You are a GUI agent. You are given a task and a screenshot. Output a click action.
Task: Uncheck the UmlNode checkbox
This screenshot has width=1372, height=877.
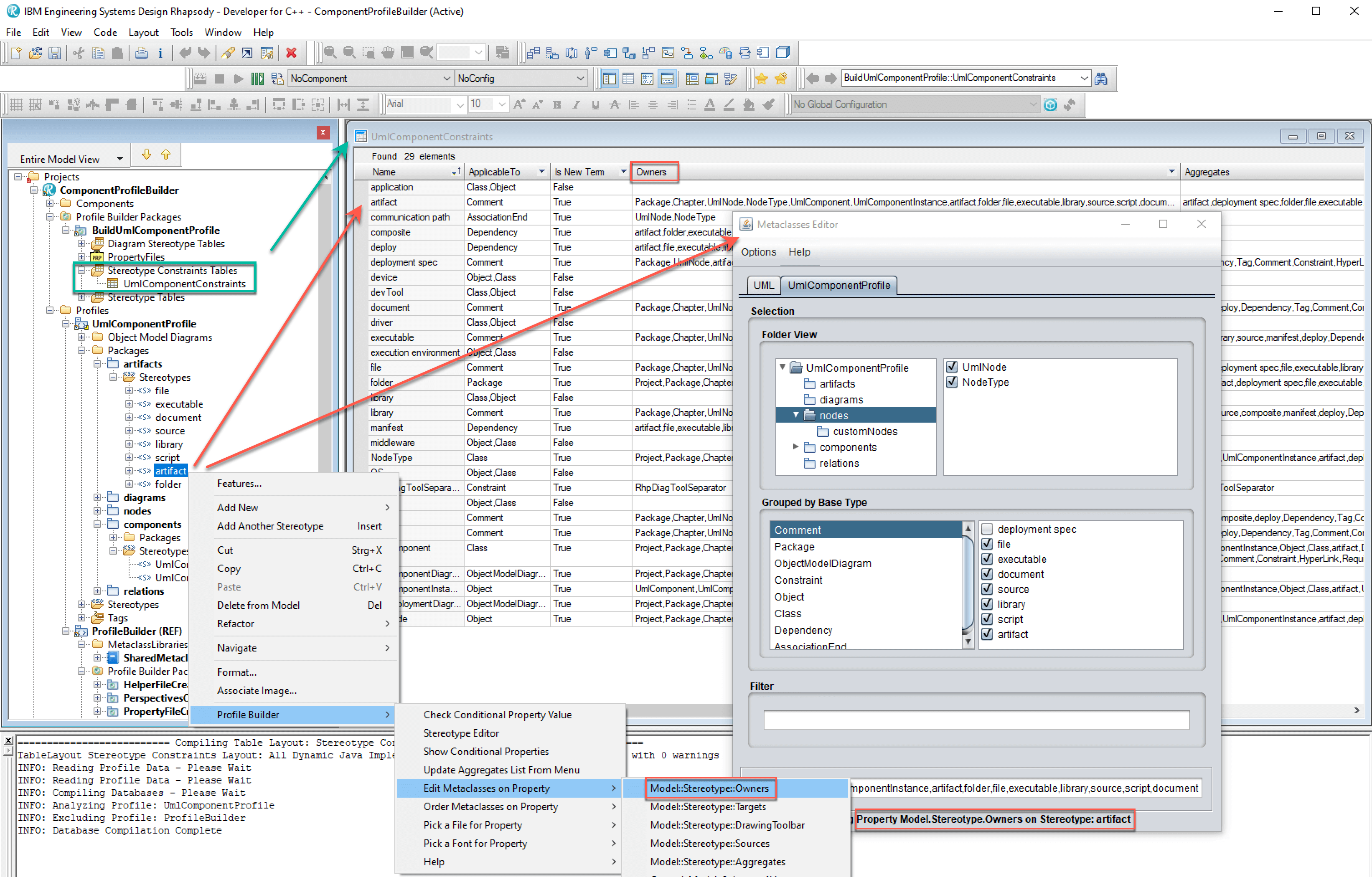[x=952, y=367]
